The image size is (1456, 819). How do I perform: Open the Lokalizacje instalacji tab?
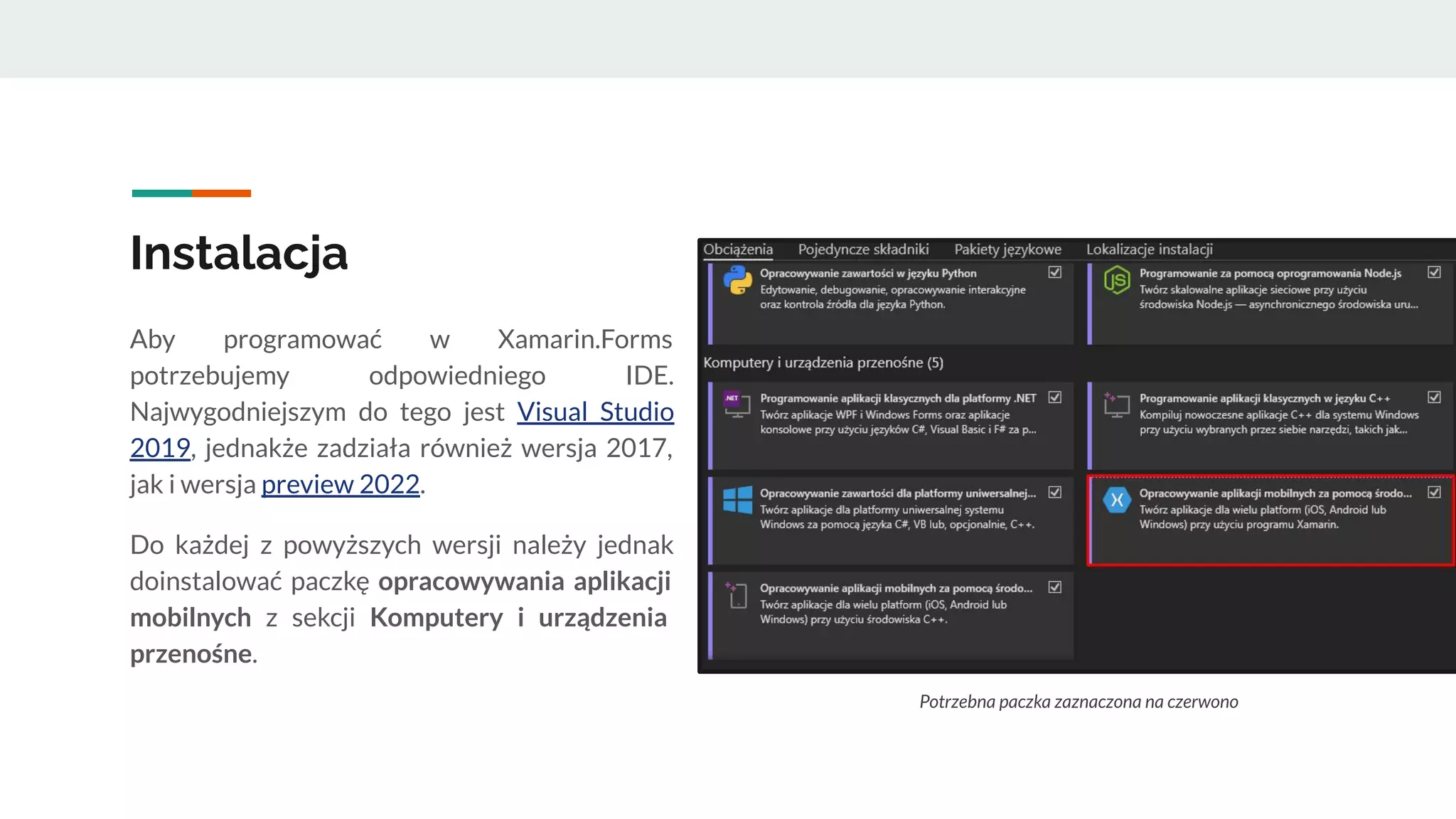1149,250
